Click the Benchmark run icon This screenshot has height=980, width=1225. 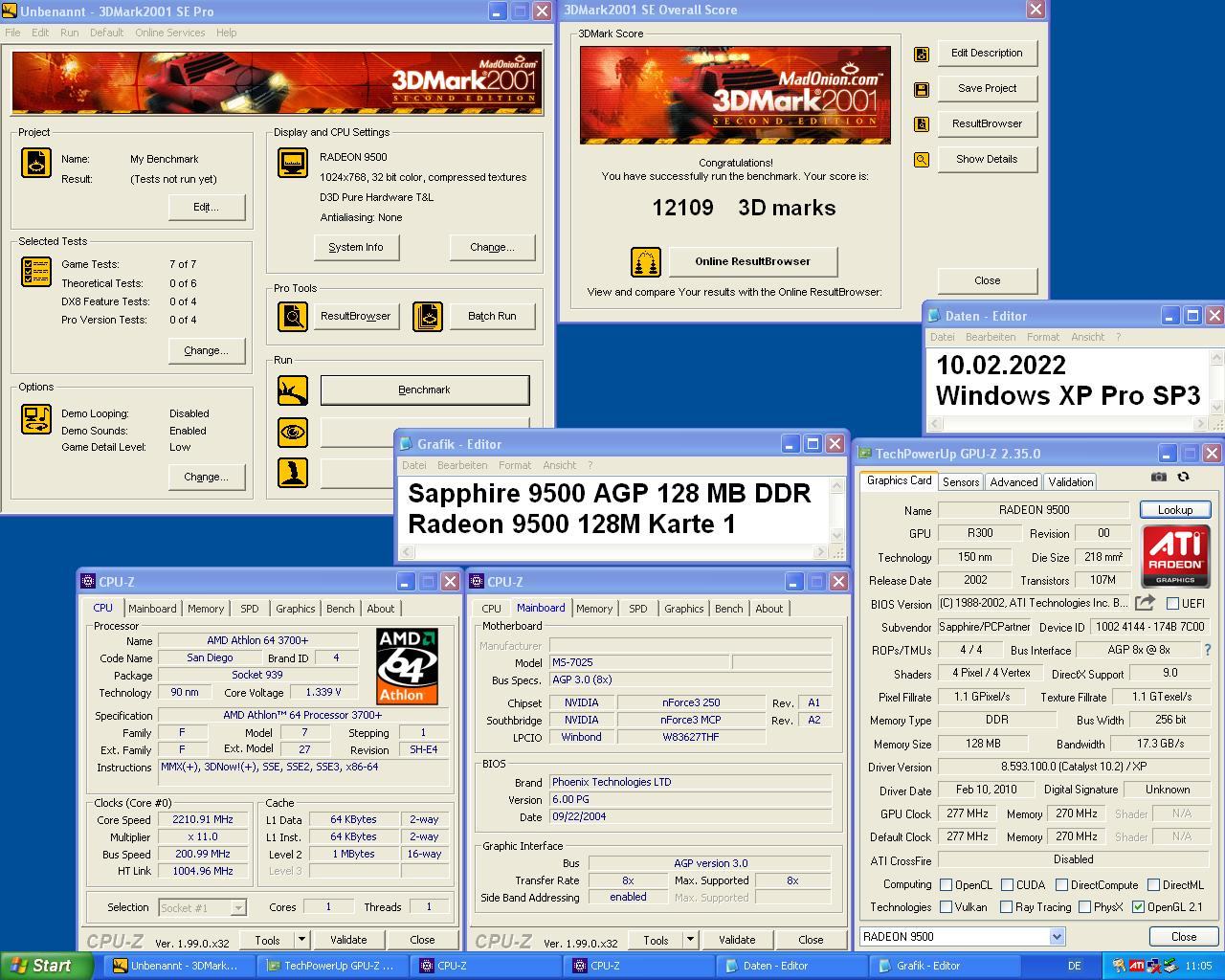293,390
